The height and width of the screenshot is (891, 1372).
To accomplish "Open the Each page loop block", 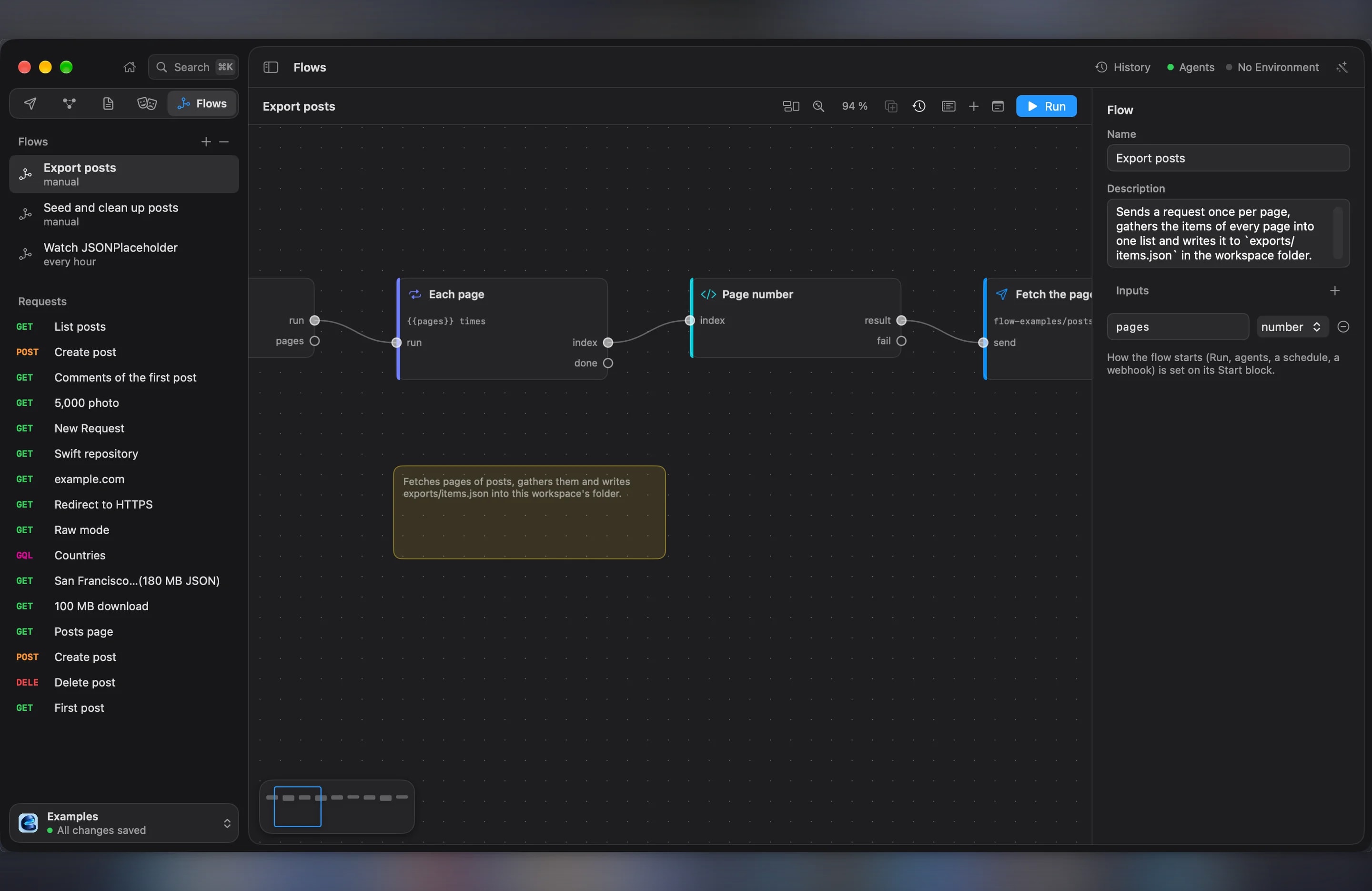I will [503, 329].
